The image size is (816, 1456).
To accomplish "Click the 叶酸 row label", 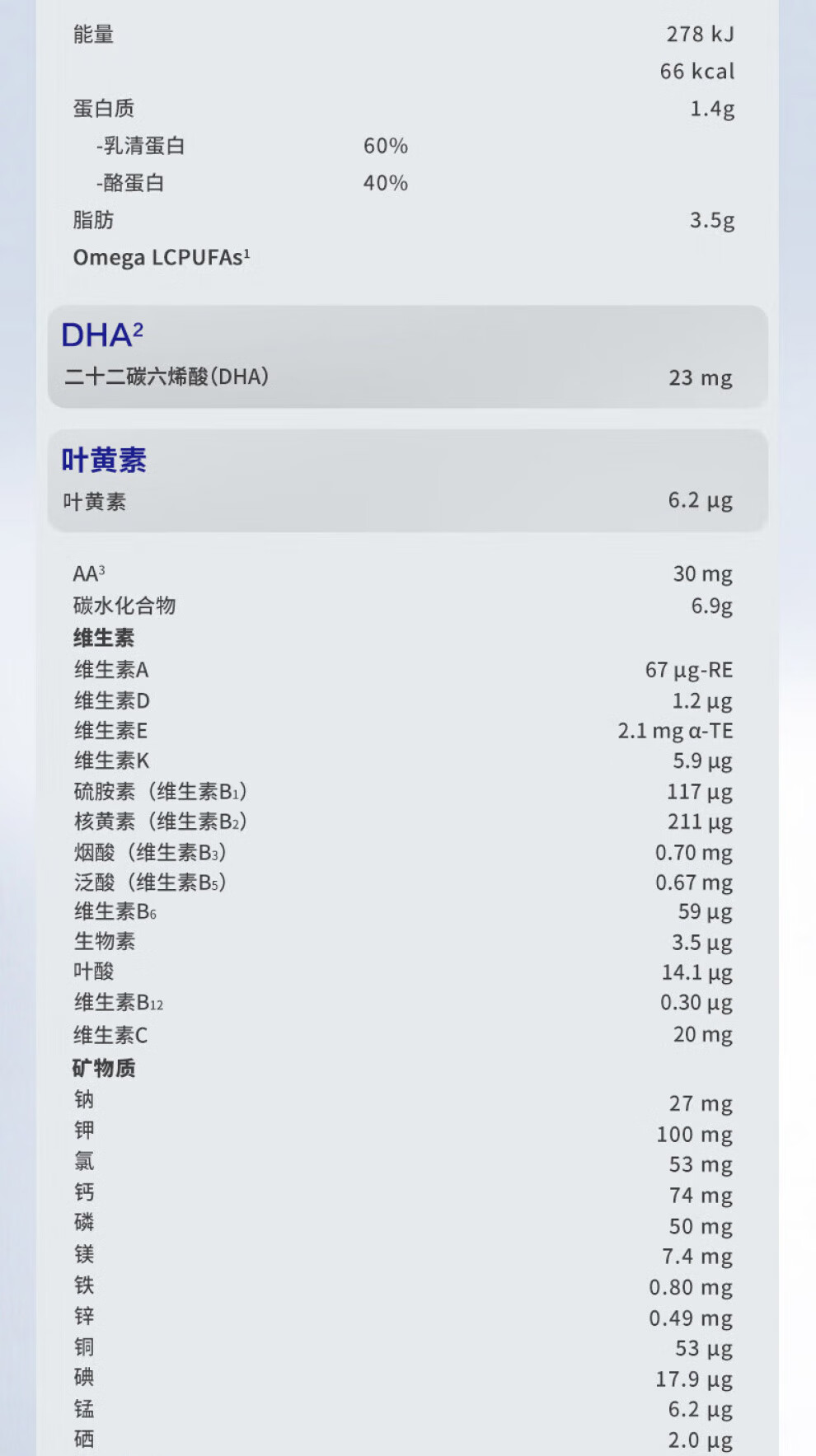I will coord(94,971).
